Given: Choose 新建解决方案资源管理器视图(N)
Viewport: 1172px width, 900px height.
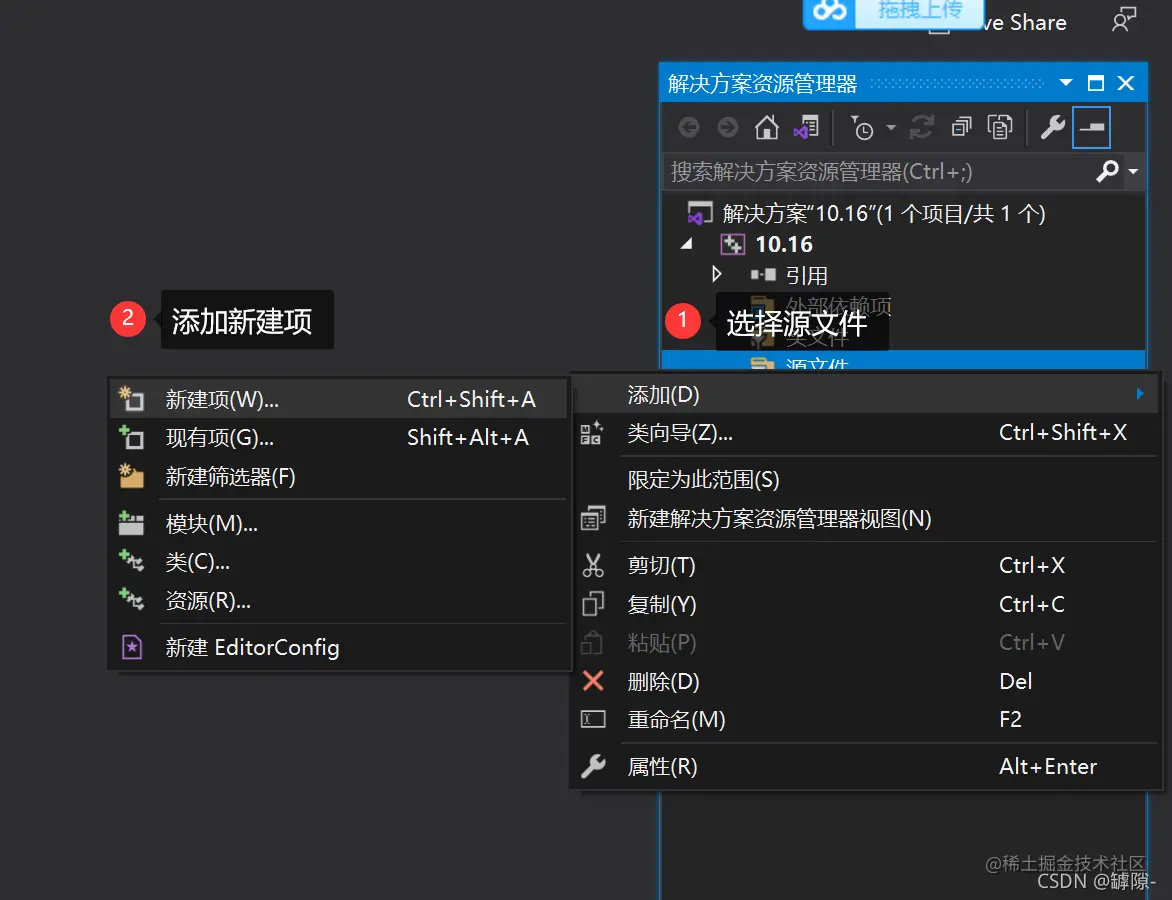Looking at the screenshot, I should (866, 519).
